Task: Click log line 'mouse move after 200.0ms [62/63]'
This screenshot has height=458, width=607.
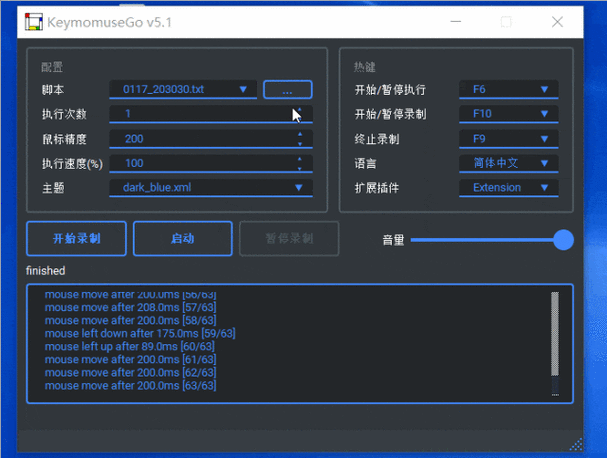Action: (x=130, y=372)
